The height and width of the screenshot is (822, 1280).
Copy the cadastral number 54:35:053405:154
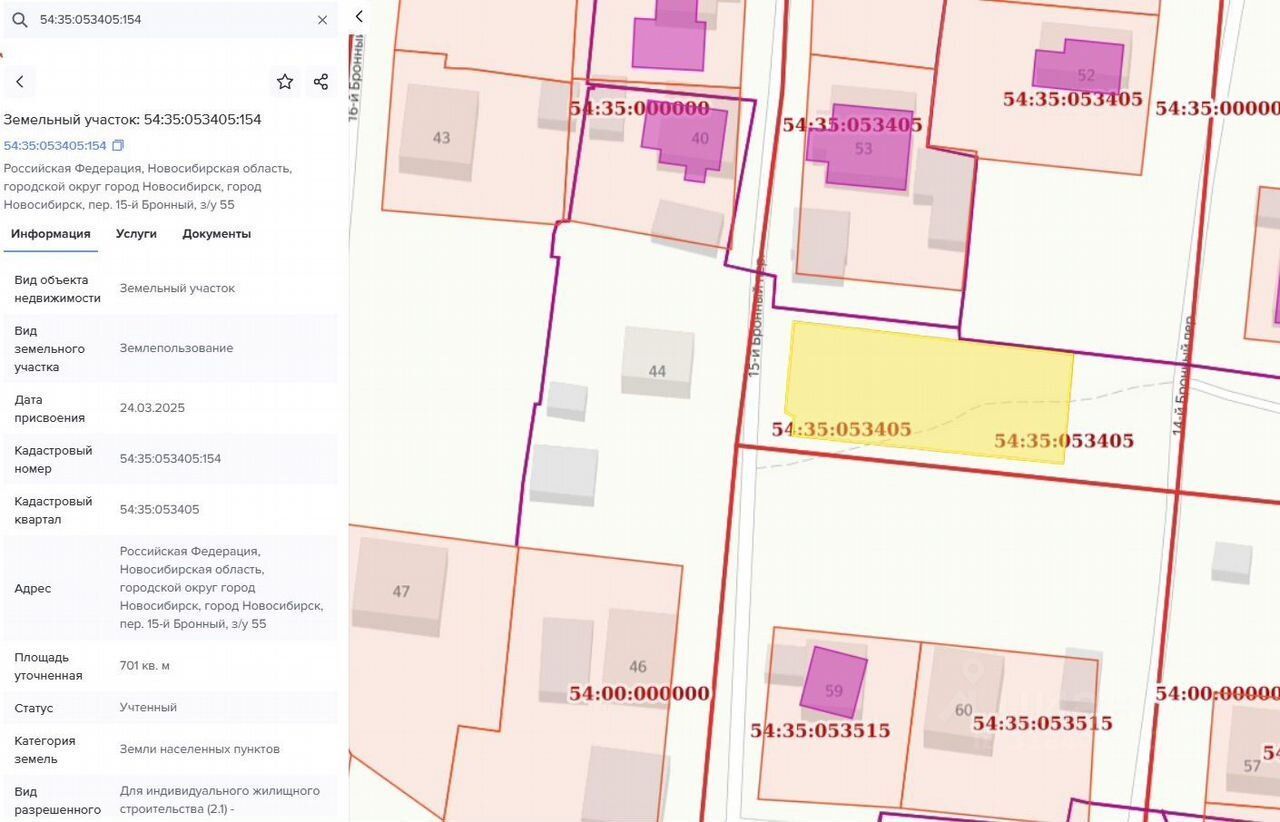(118, 146)
